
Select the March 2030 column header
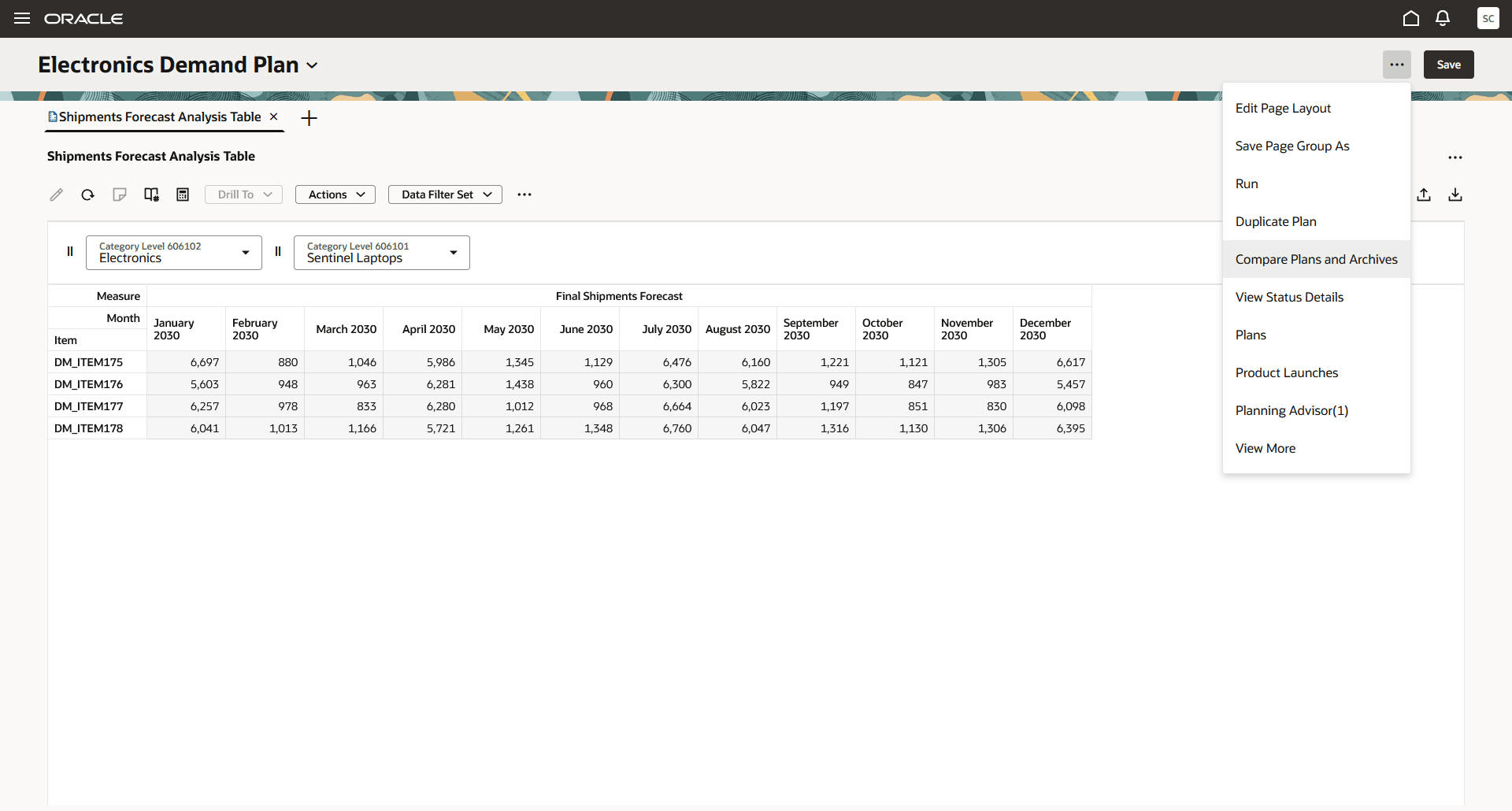coord(344,329)
